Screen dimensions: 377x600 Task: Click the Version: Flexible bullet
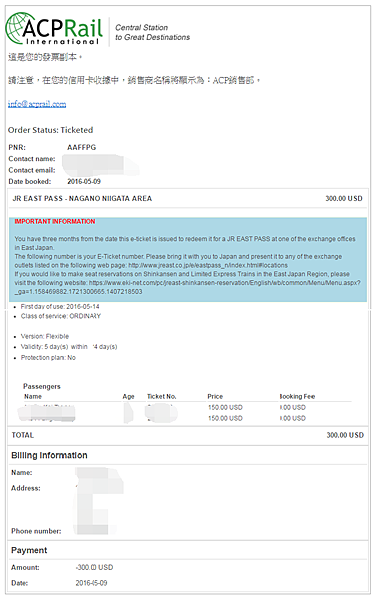pyautogui.click(x=45, y=336)
